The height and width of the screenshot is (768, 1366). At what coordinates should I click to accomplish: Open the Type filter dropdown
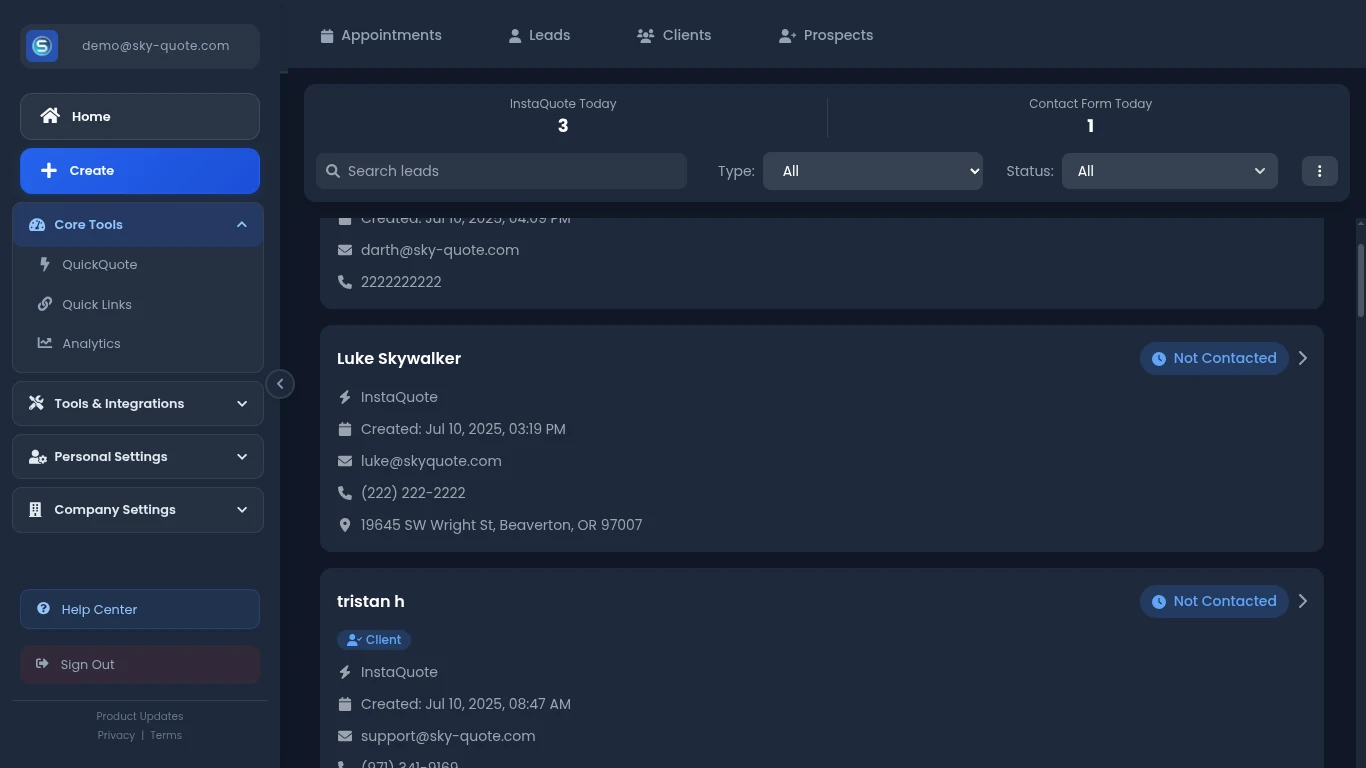(x=872, y=170)
